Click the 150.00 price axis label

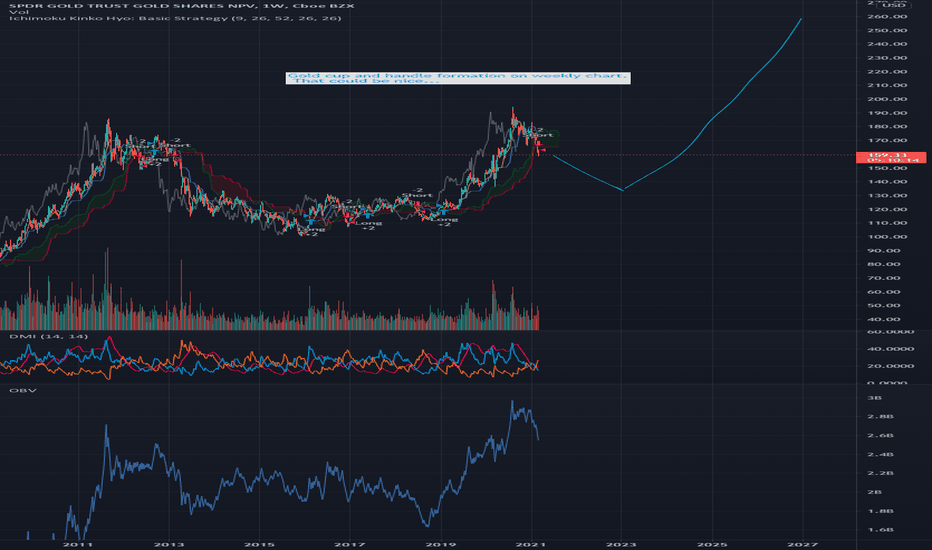click(x=887, y=168)
